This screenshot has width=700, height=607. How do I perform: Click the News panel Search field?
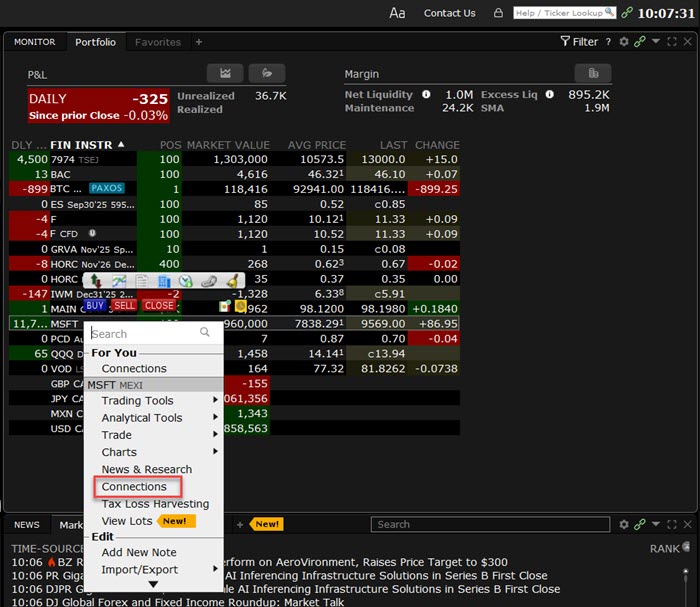point(490,524)
